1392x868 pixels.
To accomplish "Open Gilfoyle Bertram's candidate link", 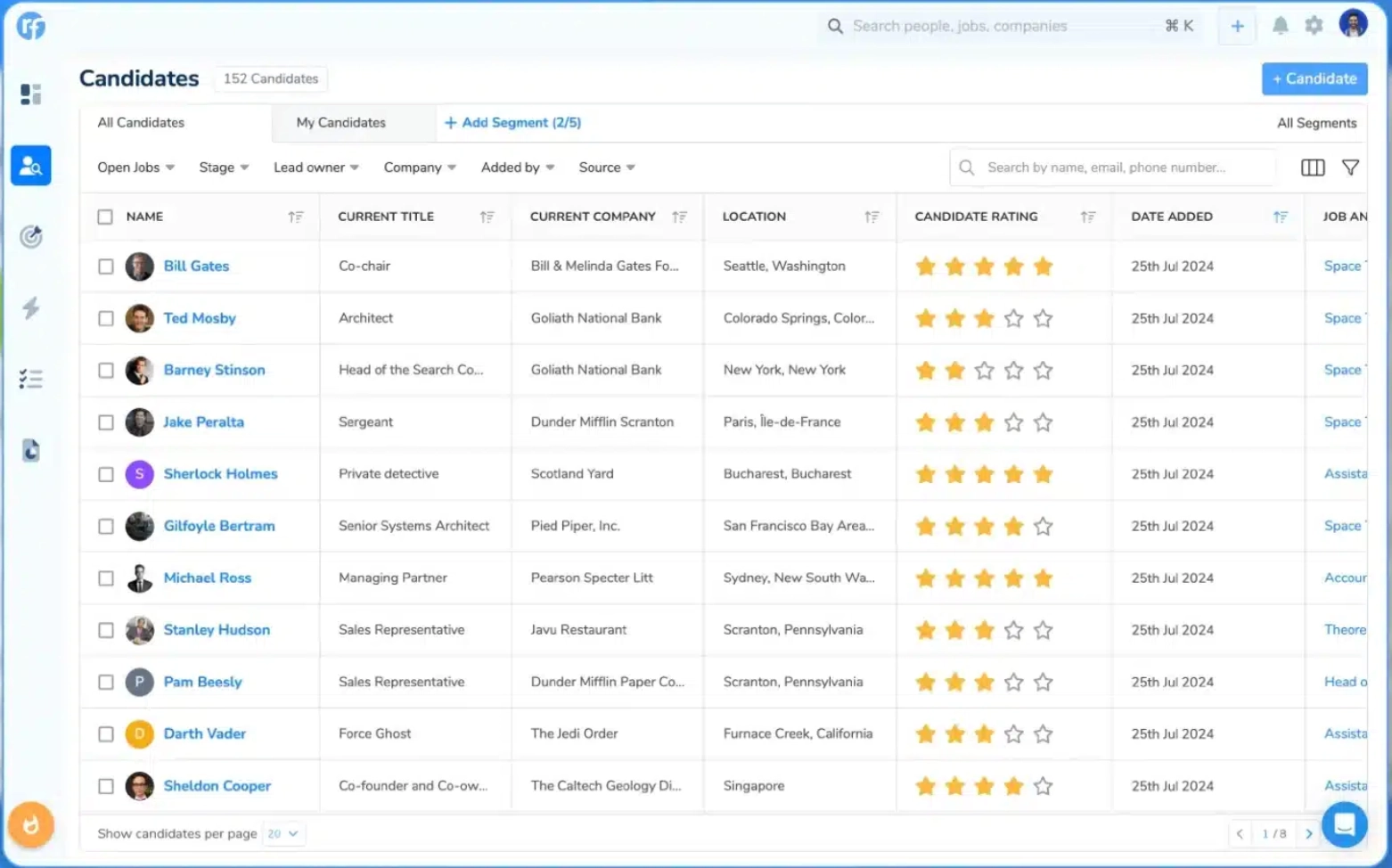I will click(219, 526).
